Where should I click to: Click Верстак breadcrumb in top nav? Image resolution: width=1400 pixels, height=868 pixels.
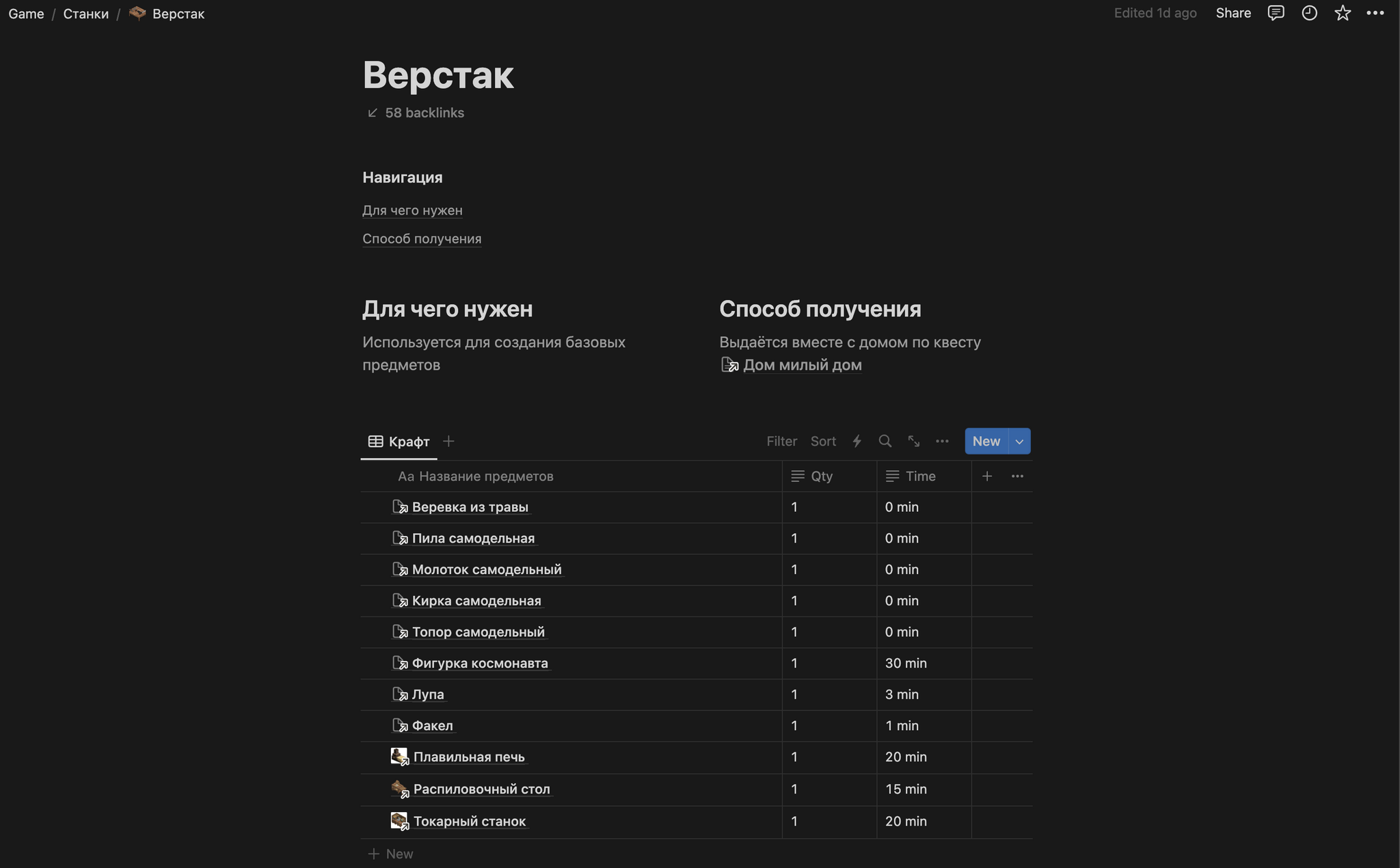178,14
